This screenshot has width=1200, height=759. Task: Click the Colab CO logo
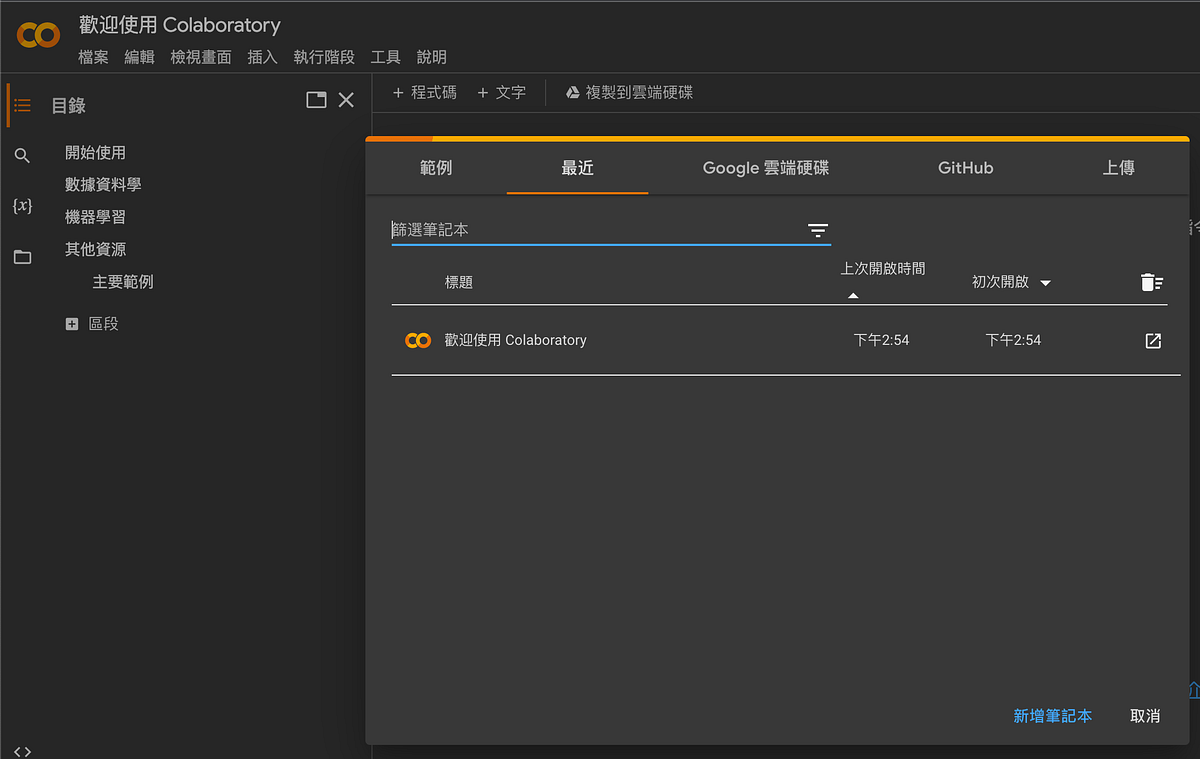[x=38, y=33]
